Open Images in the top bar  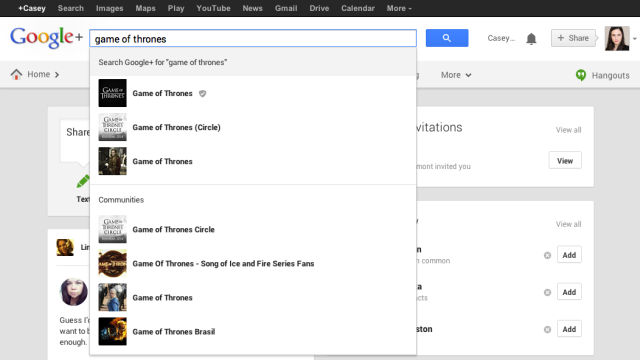click(109, 8)
